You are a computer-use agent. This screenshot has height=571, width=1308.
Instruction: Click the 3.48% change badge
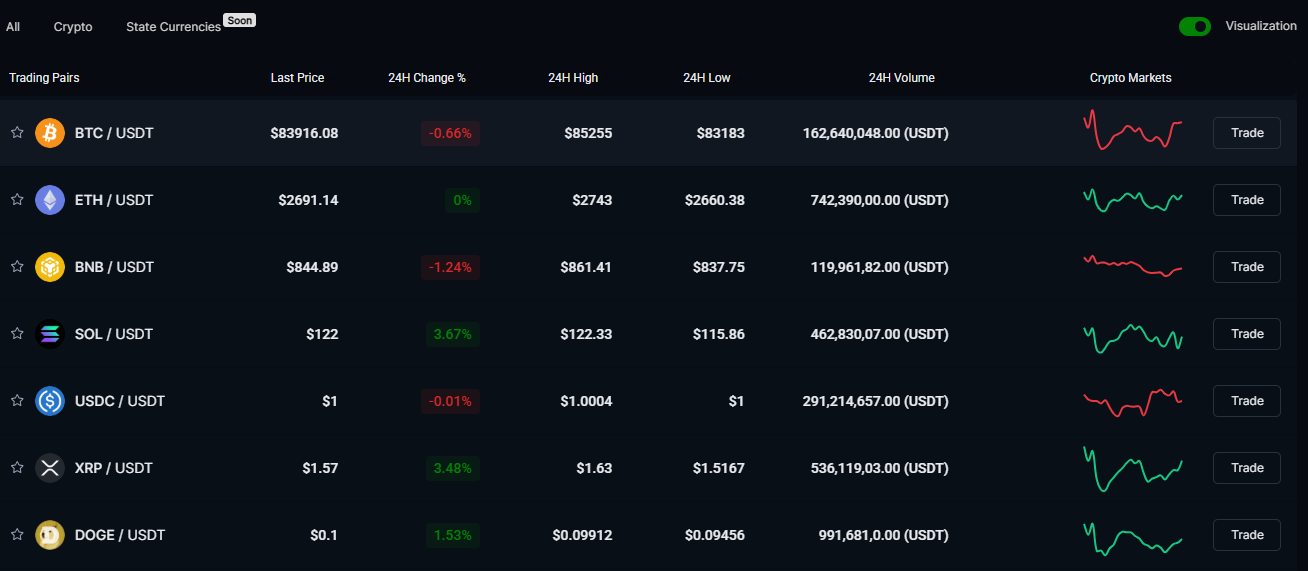coord(452,468)
